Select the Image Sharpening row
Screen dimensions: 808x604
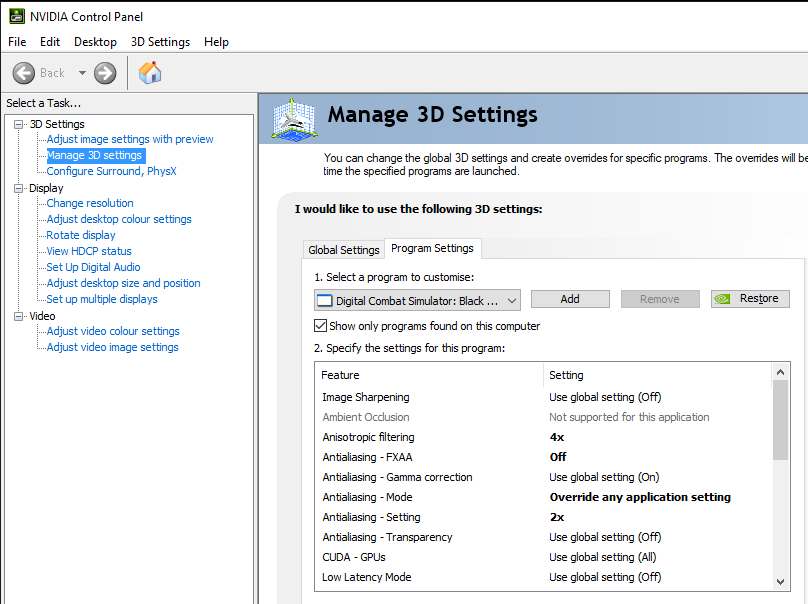[544, 397]
